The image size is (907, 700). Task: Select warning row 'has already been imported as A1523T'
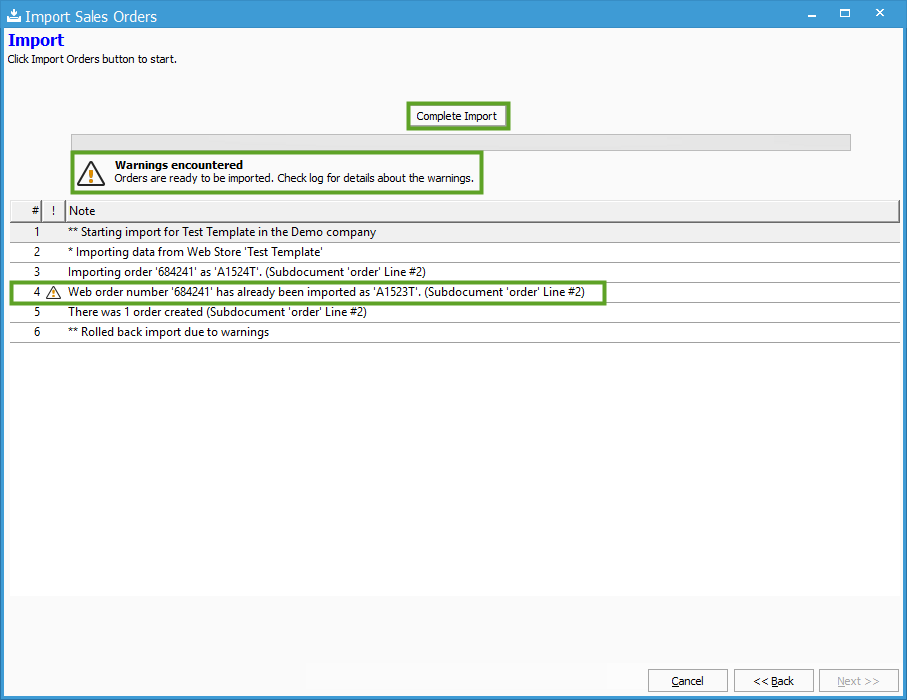click(x=455, y=292)
